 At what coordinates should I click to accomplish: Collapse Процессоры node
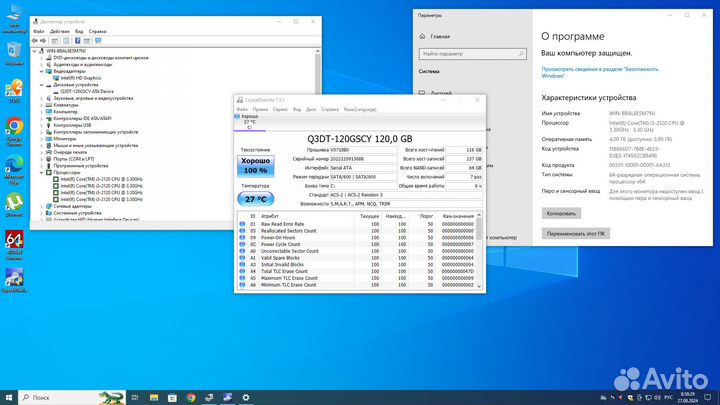(x=41, y=173)
